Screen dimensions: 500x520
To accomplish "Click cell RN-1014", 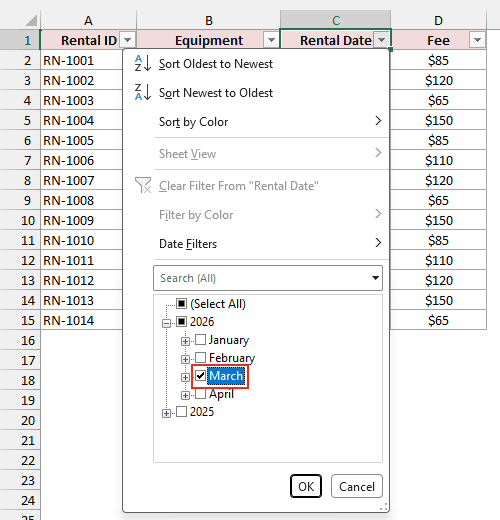I will pyautogui.click(x=82, y=320).
